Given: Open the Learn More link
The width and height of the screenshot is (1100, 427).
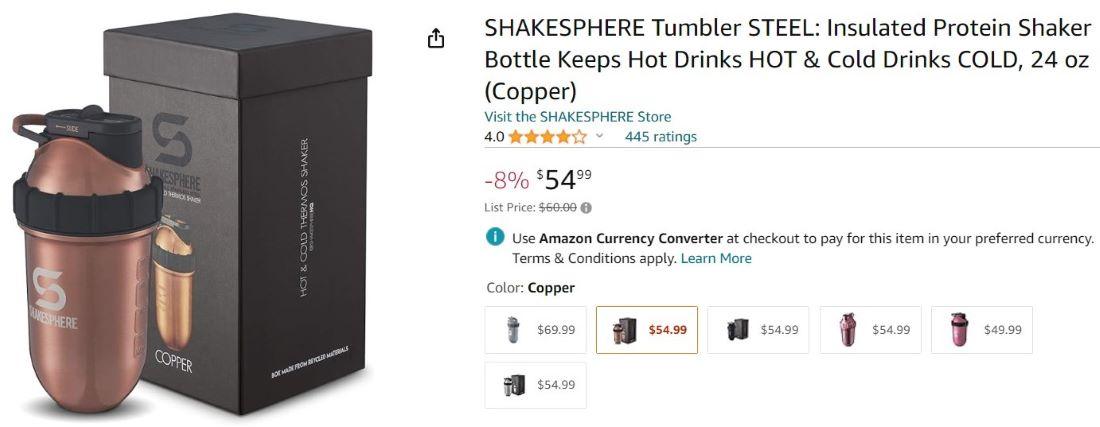Looking at the screenshot, I should click(716, 258).
